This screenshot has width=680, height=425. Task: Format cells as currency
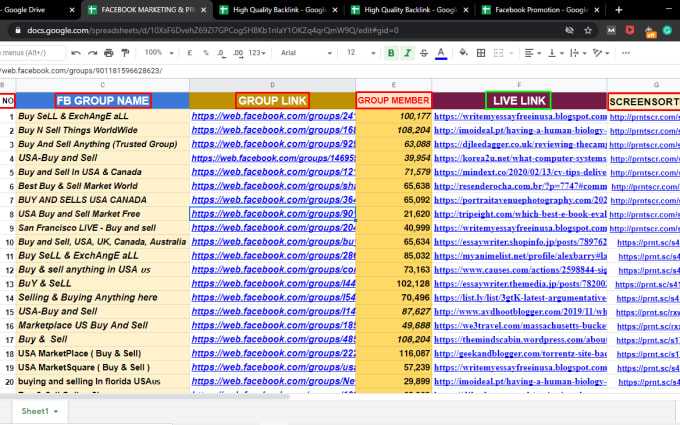coord(190,53)
